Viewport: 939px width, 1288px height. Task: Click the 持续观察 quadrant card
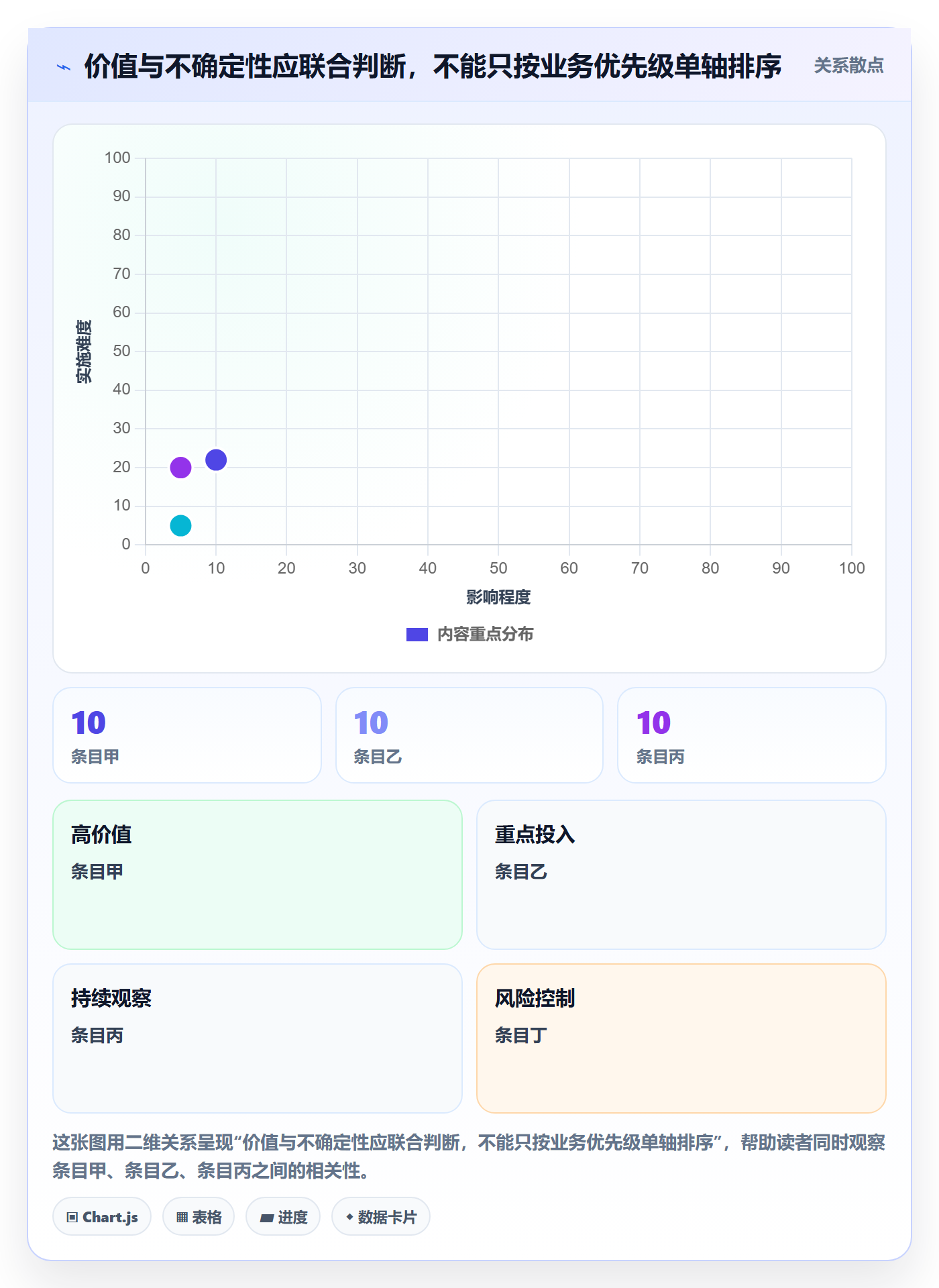[258, 1038]
